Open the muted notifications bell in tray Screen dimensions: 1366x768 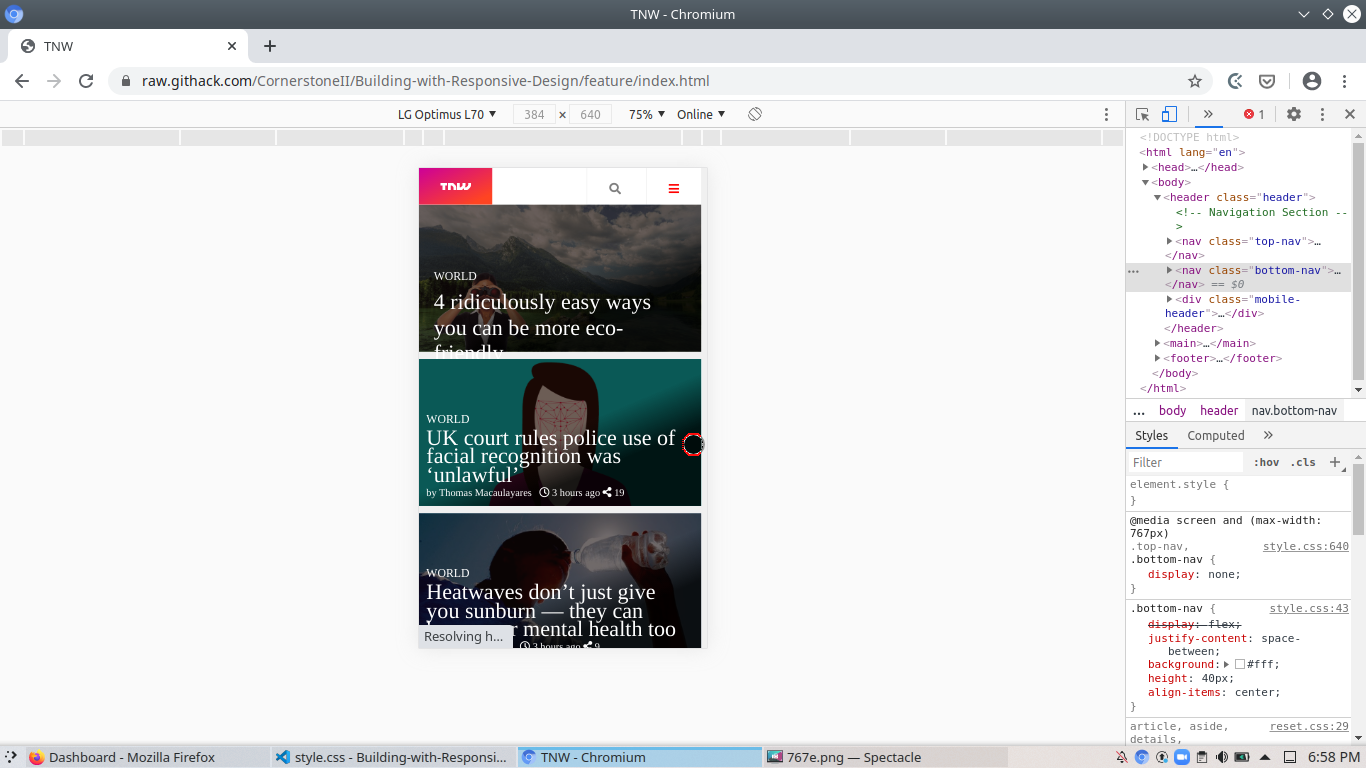pyautogui.click(x=1122, y=757)
